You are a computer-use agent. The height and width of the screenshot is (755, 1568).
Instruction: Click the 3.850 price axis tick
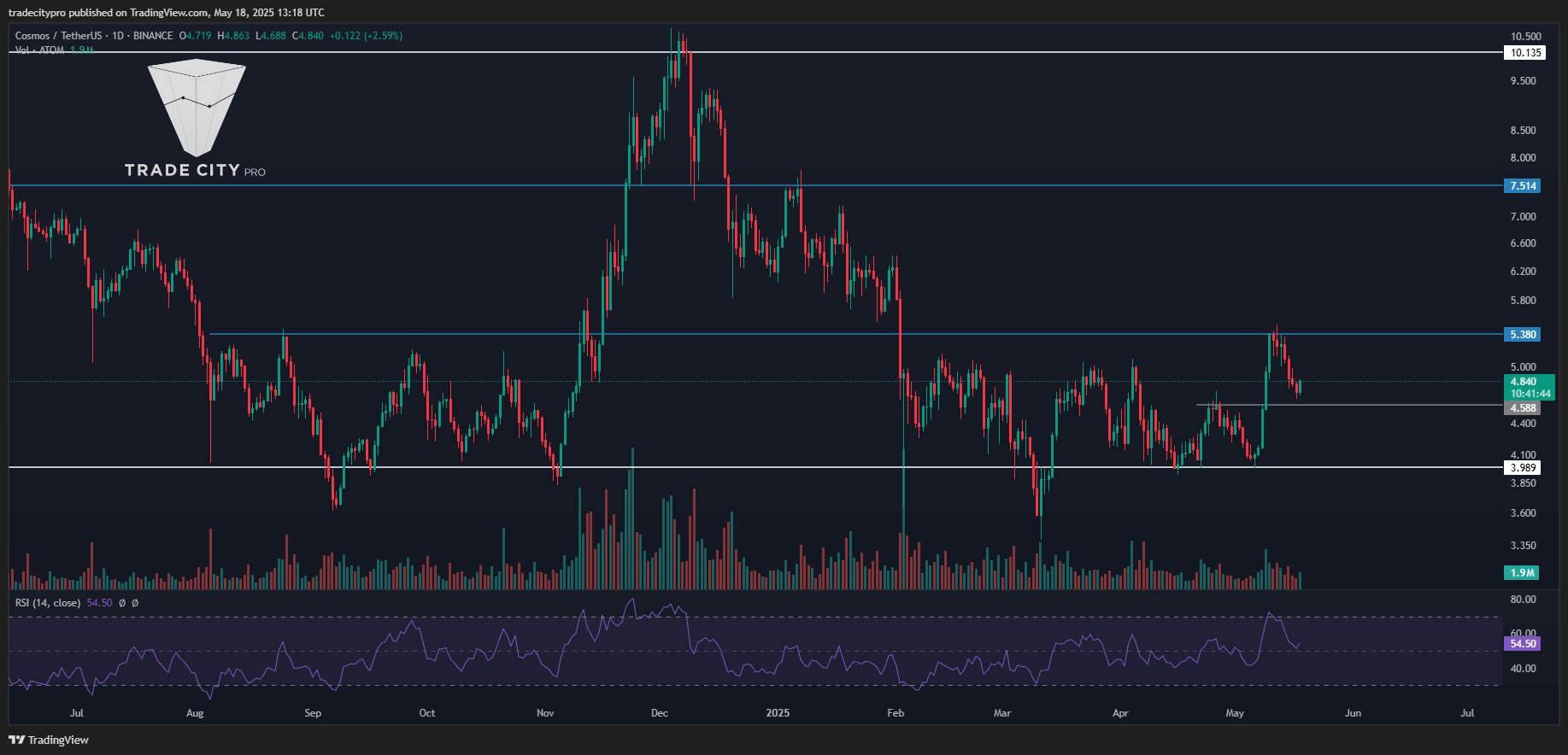[x=1524, y=483]
